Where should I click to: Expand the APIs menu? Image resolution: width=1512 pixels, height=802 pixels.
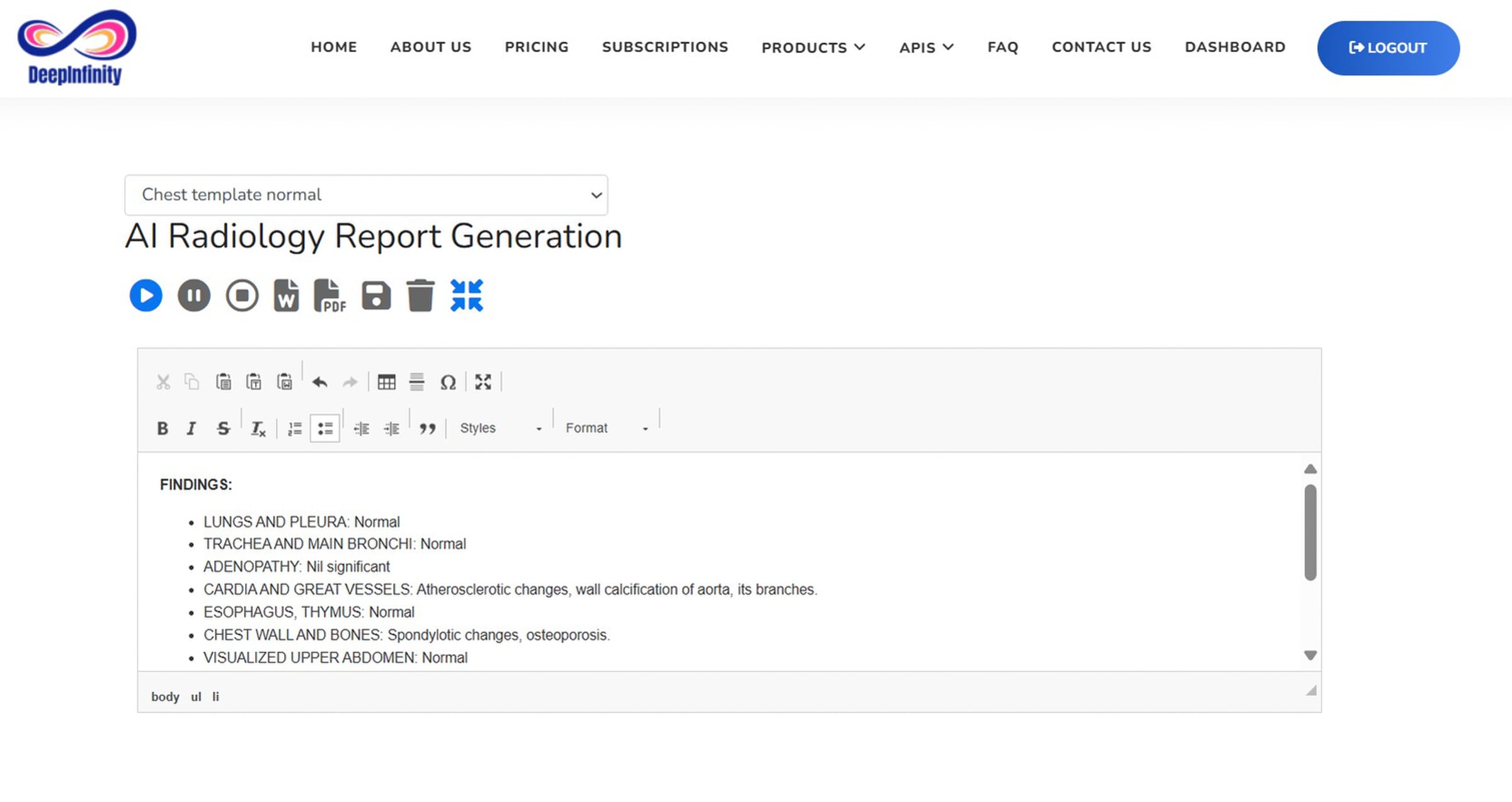926,47
